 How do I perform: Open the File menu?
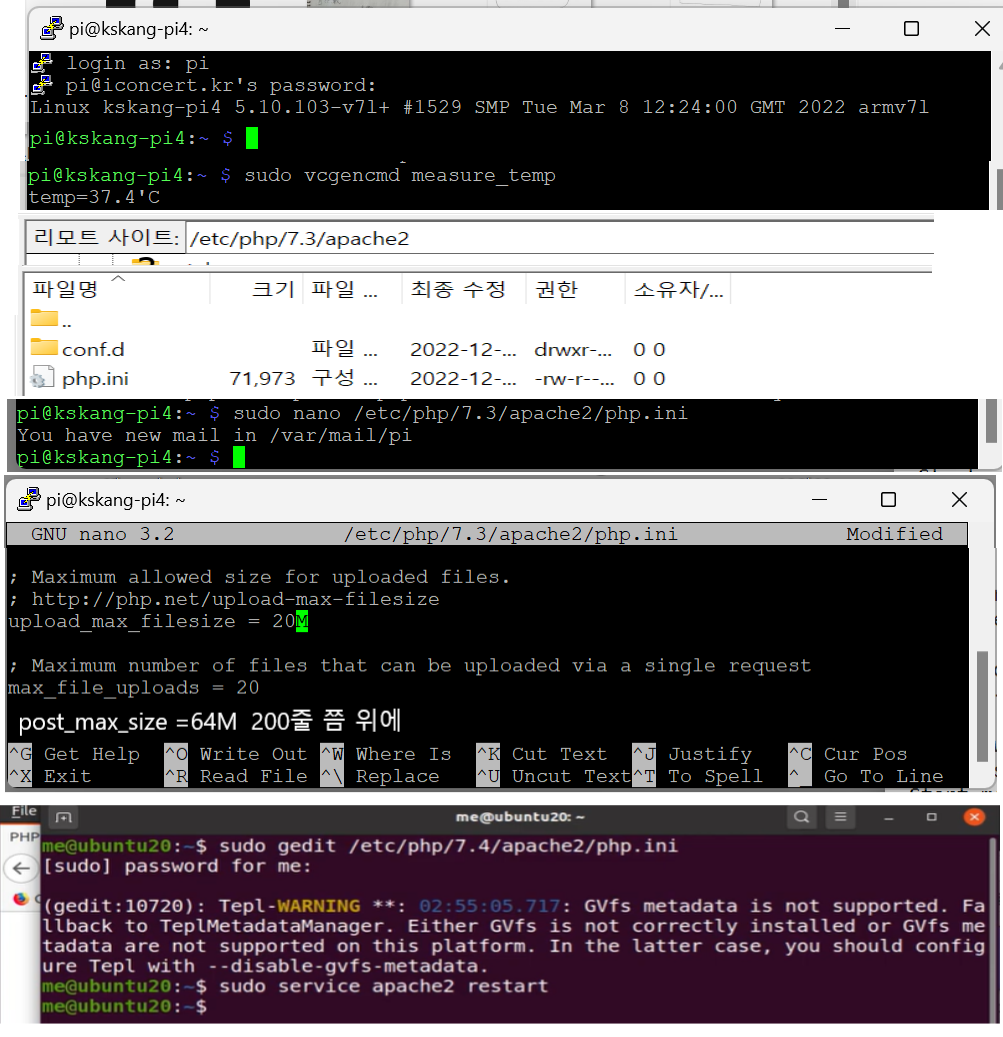[24, 811]
